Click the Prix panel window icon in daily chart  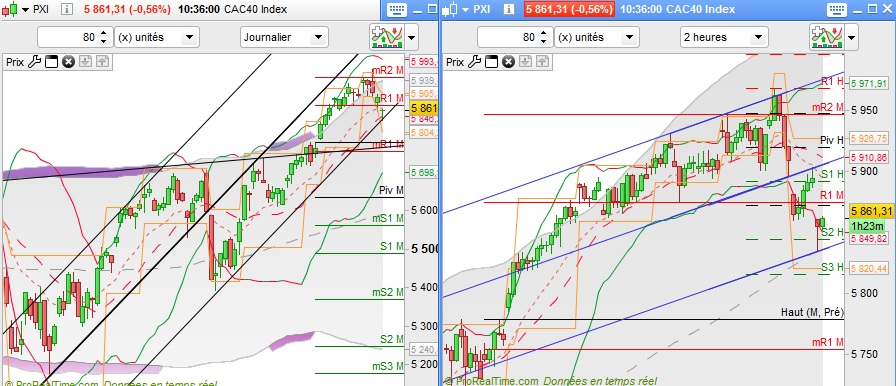click(51, 62)
